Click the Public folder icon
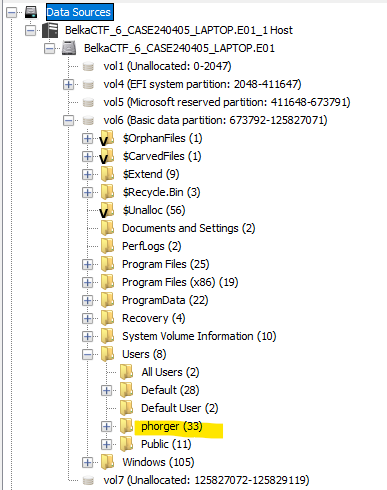 tap(126, 444)
